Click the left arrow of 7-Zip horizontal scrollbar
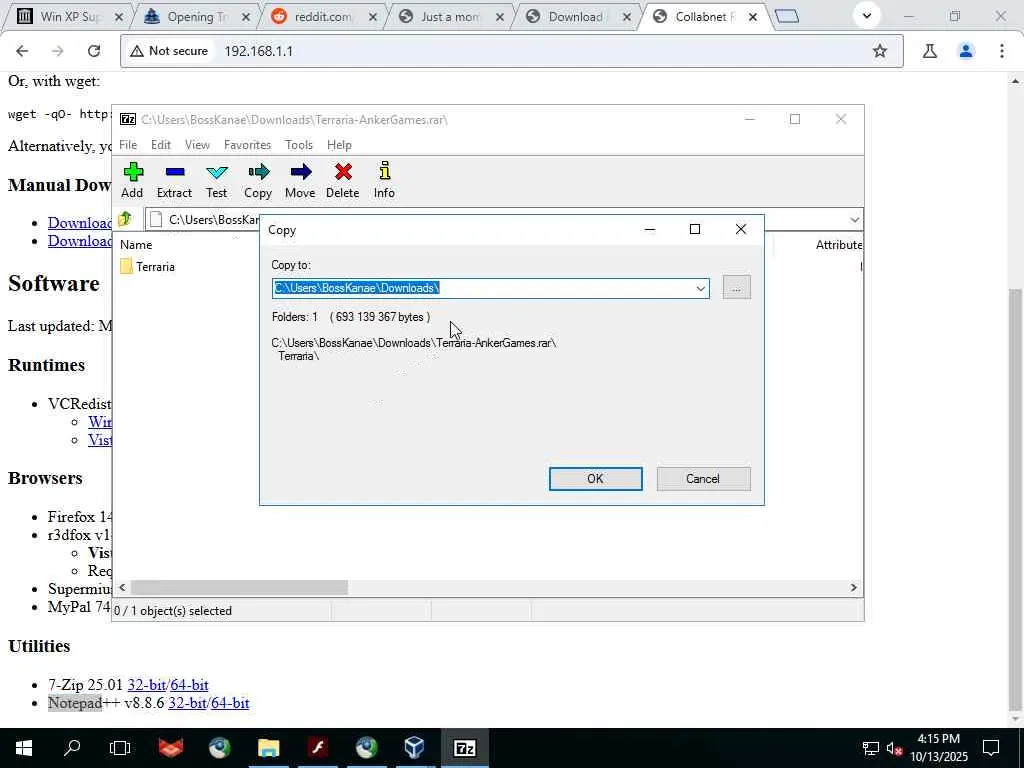The width and height of the screenshot is (1024, 768). (x=122, y=588)
